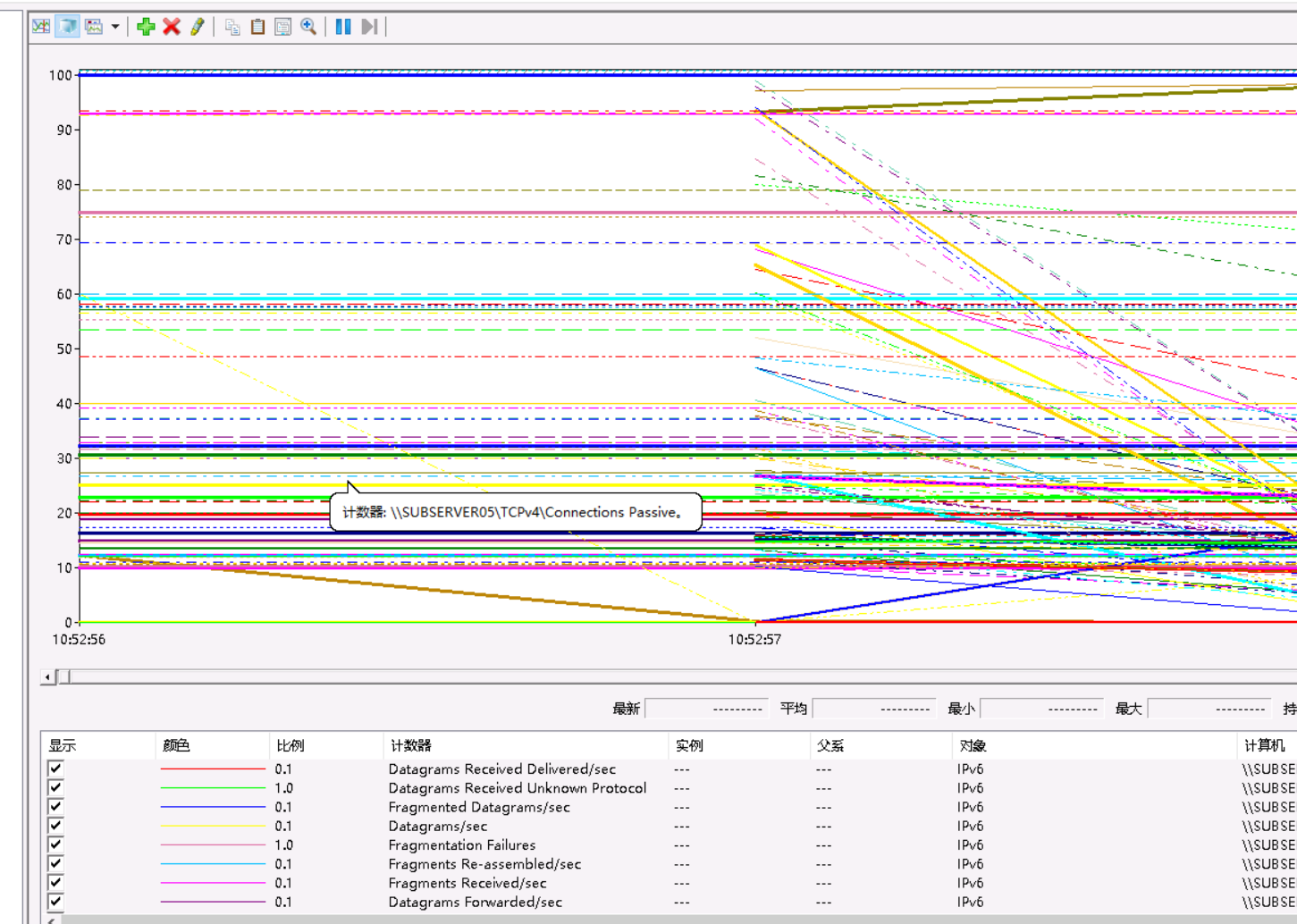Add a new counter with the green plus

(x=145, y=26)
